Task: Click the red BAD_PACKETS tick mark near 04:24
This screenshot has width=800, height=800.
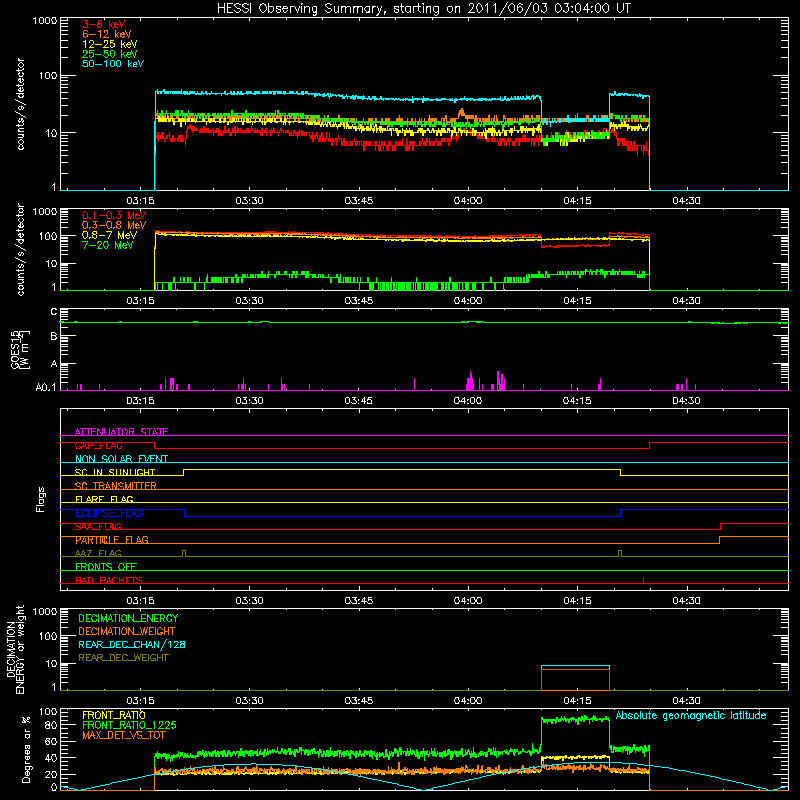Action: pos(643,580)
